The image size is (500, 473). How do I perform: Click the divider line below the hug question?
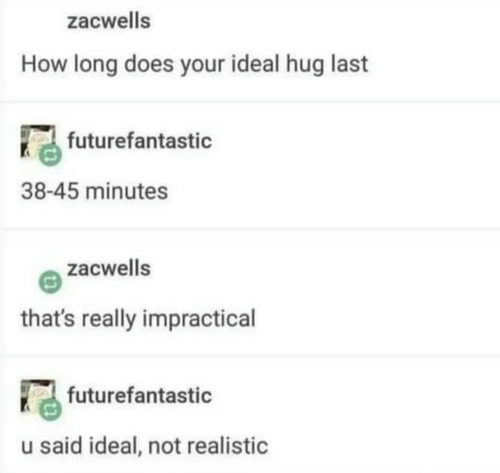click(x=250, y=101)
